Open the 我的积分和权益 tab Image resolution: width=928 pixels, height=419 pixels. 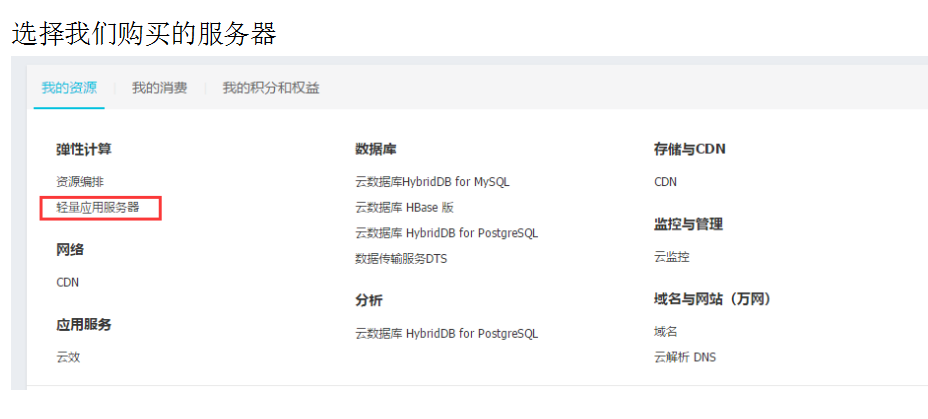click(x=271, y=88)
